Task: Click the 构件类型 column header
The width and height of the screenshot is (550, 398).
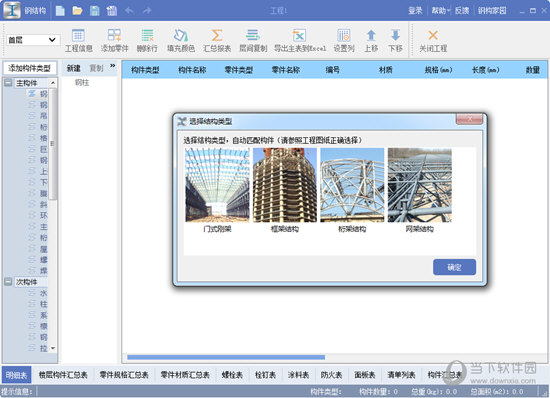Action: [145, 70]
